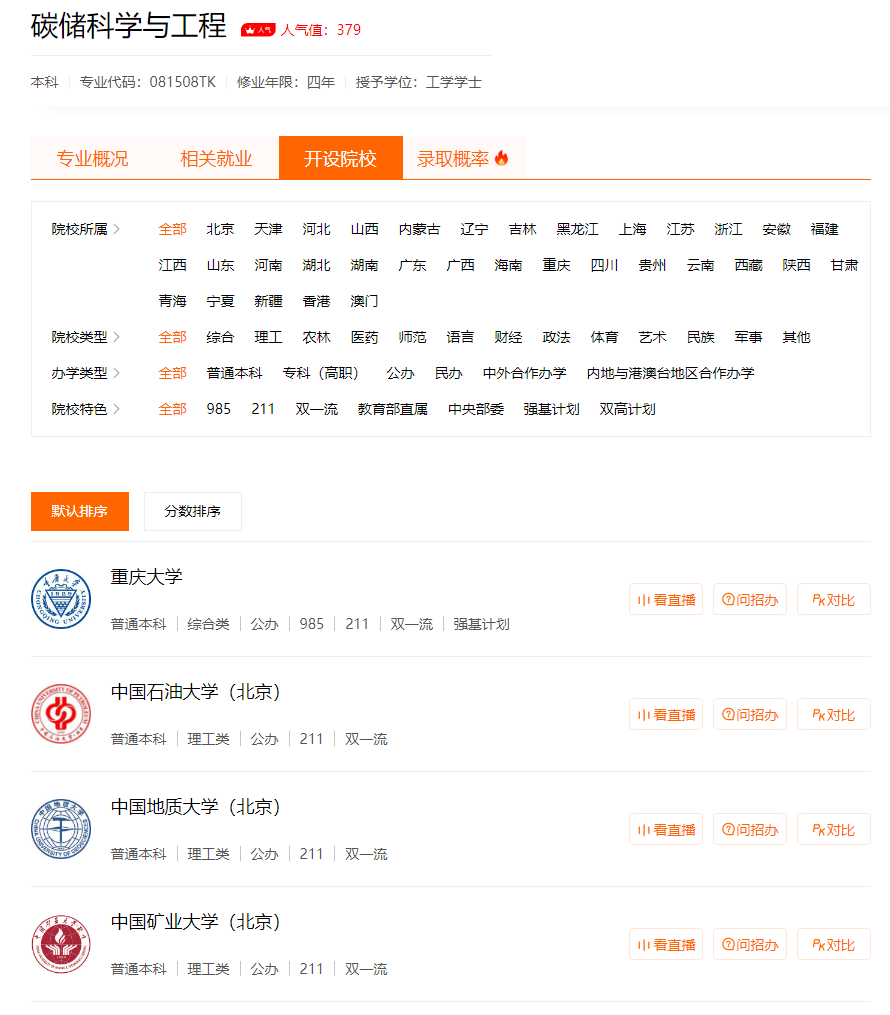Viewport: 890px width, 1015px height.
Task: Click 对比 button for 中国矿业大学（北京）
Action: [833, 943]
